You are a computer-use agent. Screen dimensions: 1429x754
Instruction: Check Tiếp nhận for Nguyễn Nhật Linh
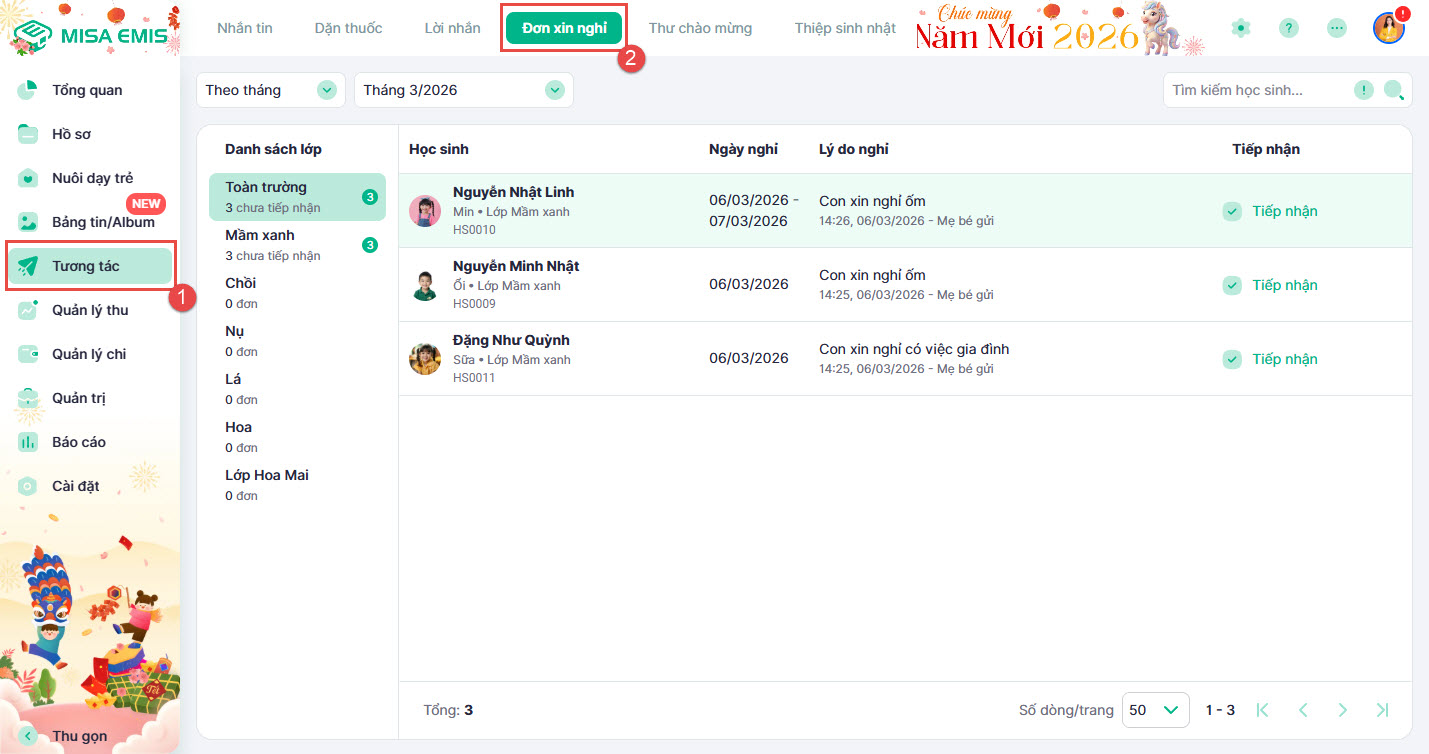(x=1233, y=211)
